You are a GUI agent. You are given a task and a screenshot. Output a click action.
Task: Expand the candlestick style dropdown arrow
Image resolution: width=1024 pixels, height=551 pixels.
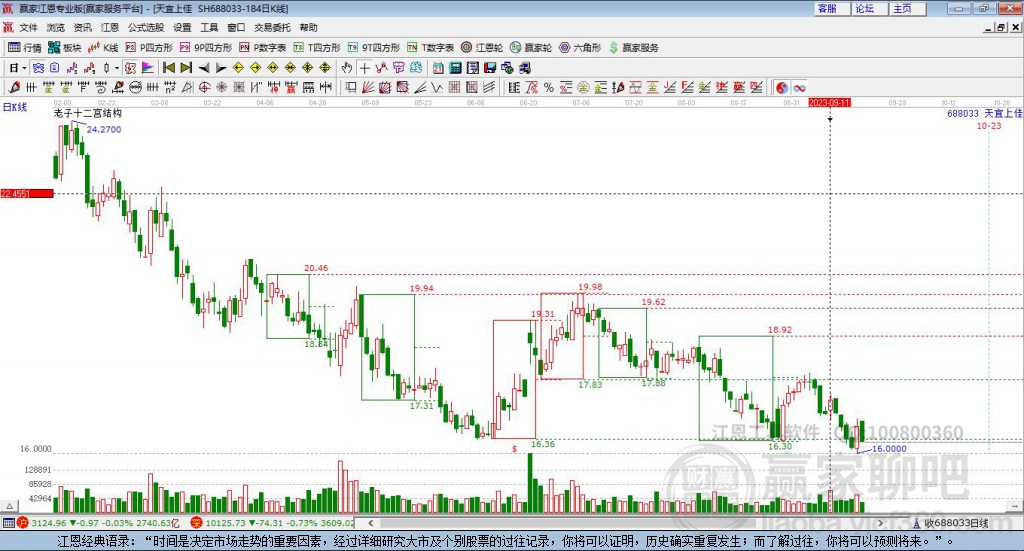pyautogui.click(x=117, y=68)
